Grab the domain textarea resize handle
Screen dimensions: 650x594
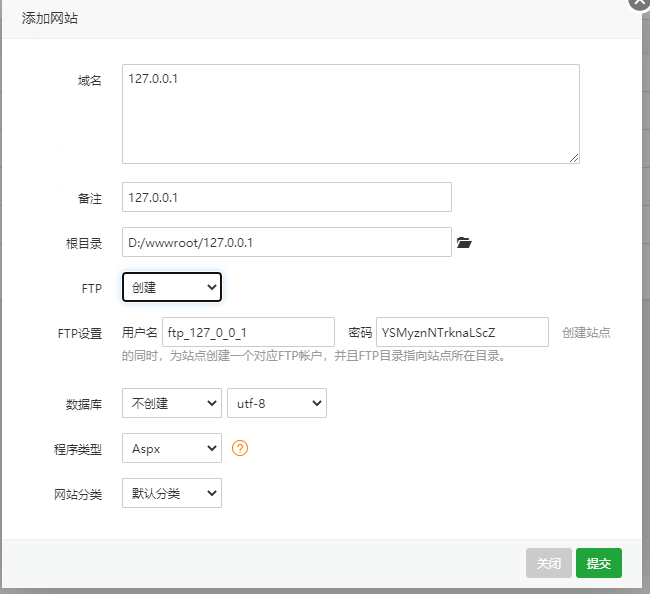574,157
